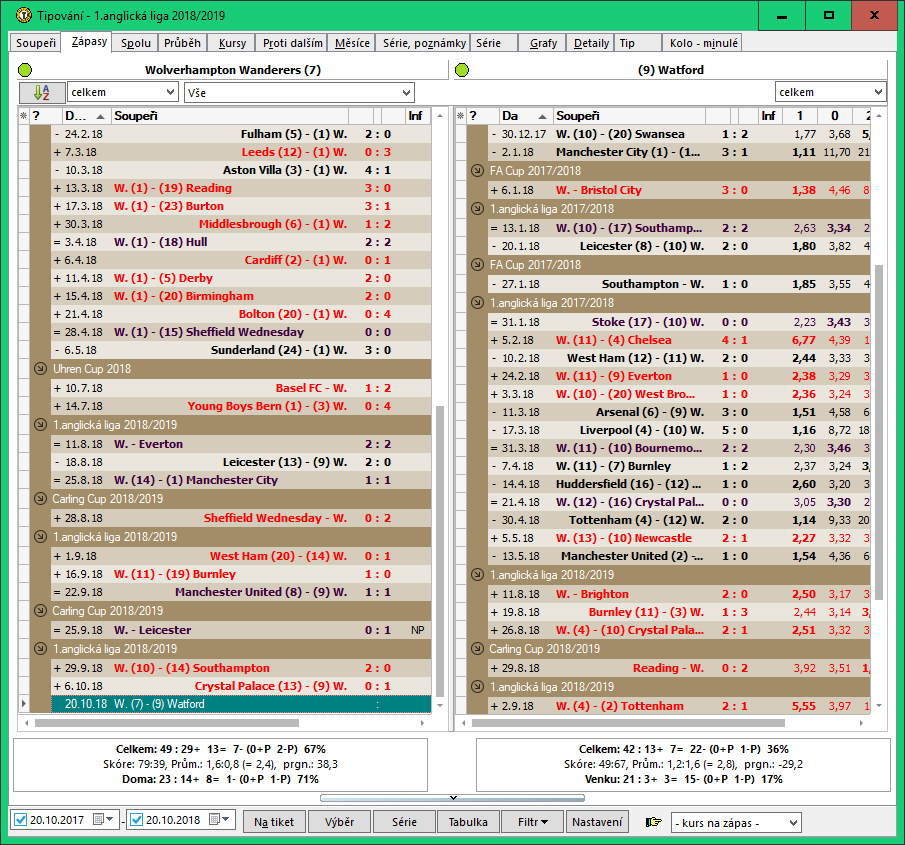Viewport: 905px width, 845px height.
Task: Click the collapse chevron on bottom splitter bar
Action: pos(453,798)
